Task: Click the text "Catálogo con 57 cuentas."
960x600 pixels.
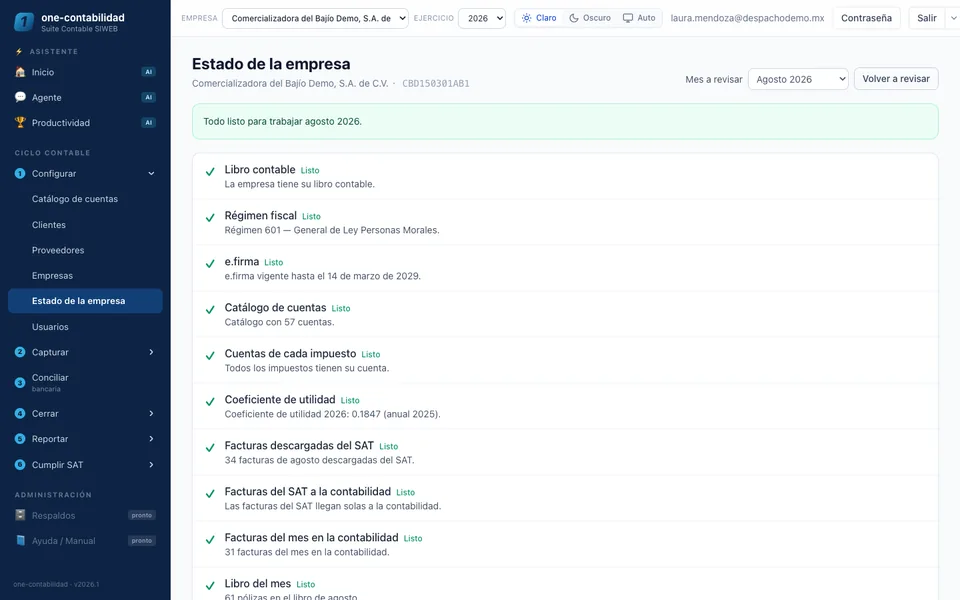Action: click(279, 322)
